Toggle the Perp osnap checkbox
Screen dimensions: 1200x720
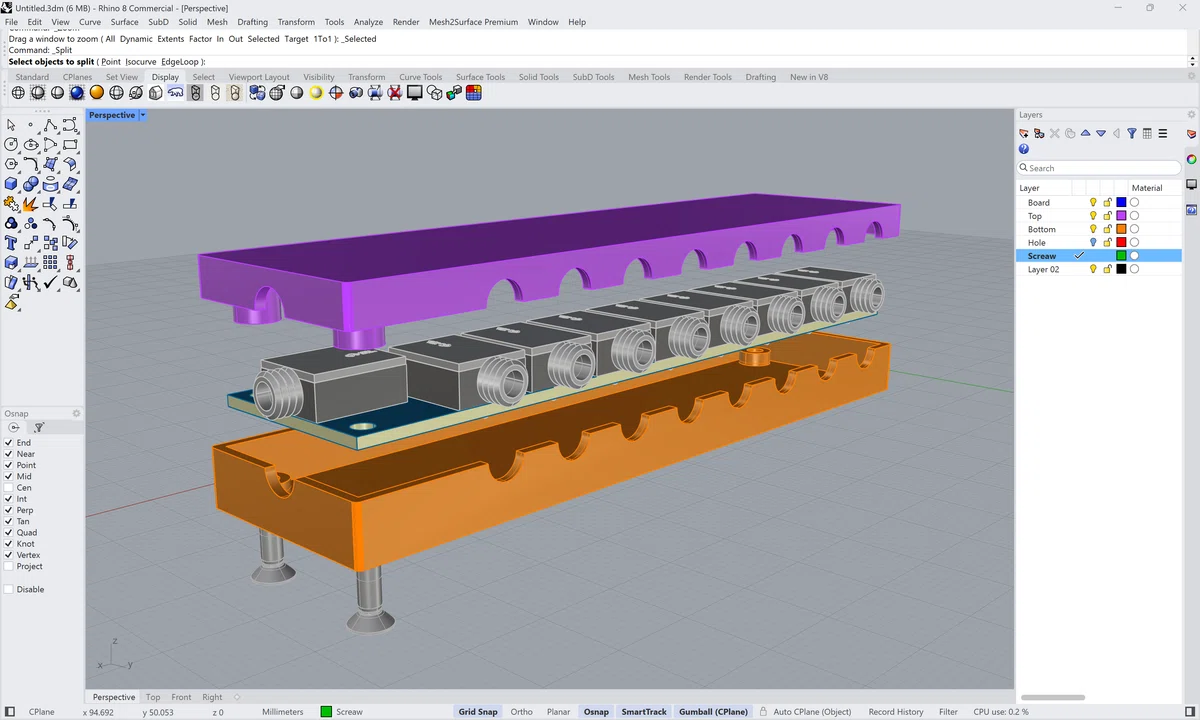point(9,510)
